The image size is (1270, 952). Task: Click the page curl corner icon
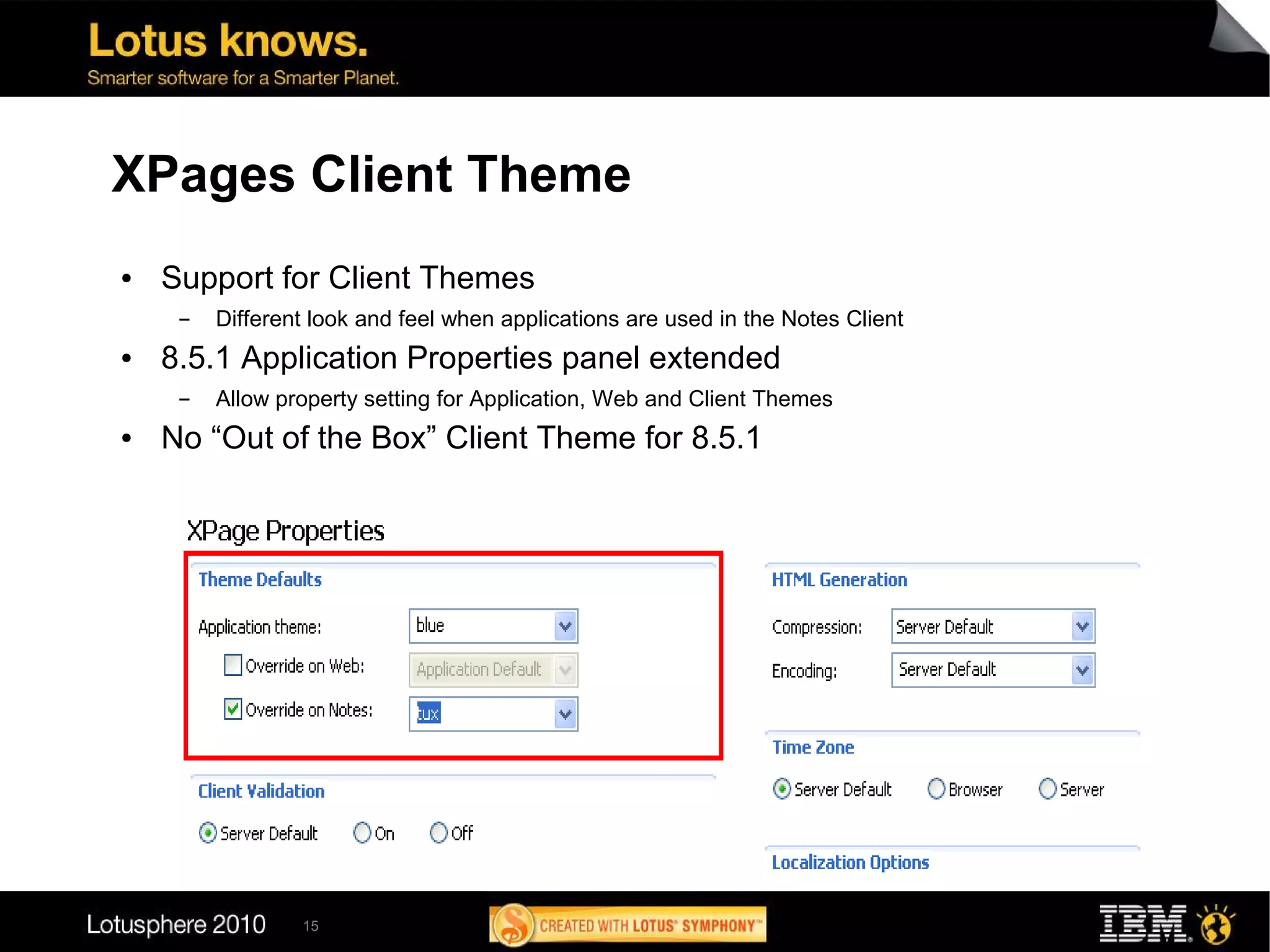(1238, 27)
